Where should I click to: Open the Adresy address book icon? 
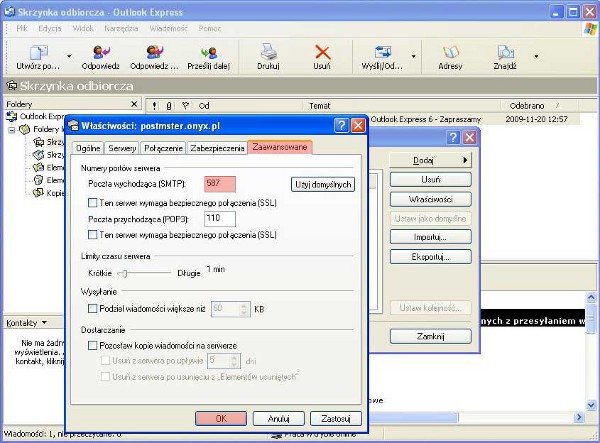[x=450, y=52]
